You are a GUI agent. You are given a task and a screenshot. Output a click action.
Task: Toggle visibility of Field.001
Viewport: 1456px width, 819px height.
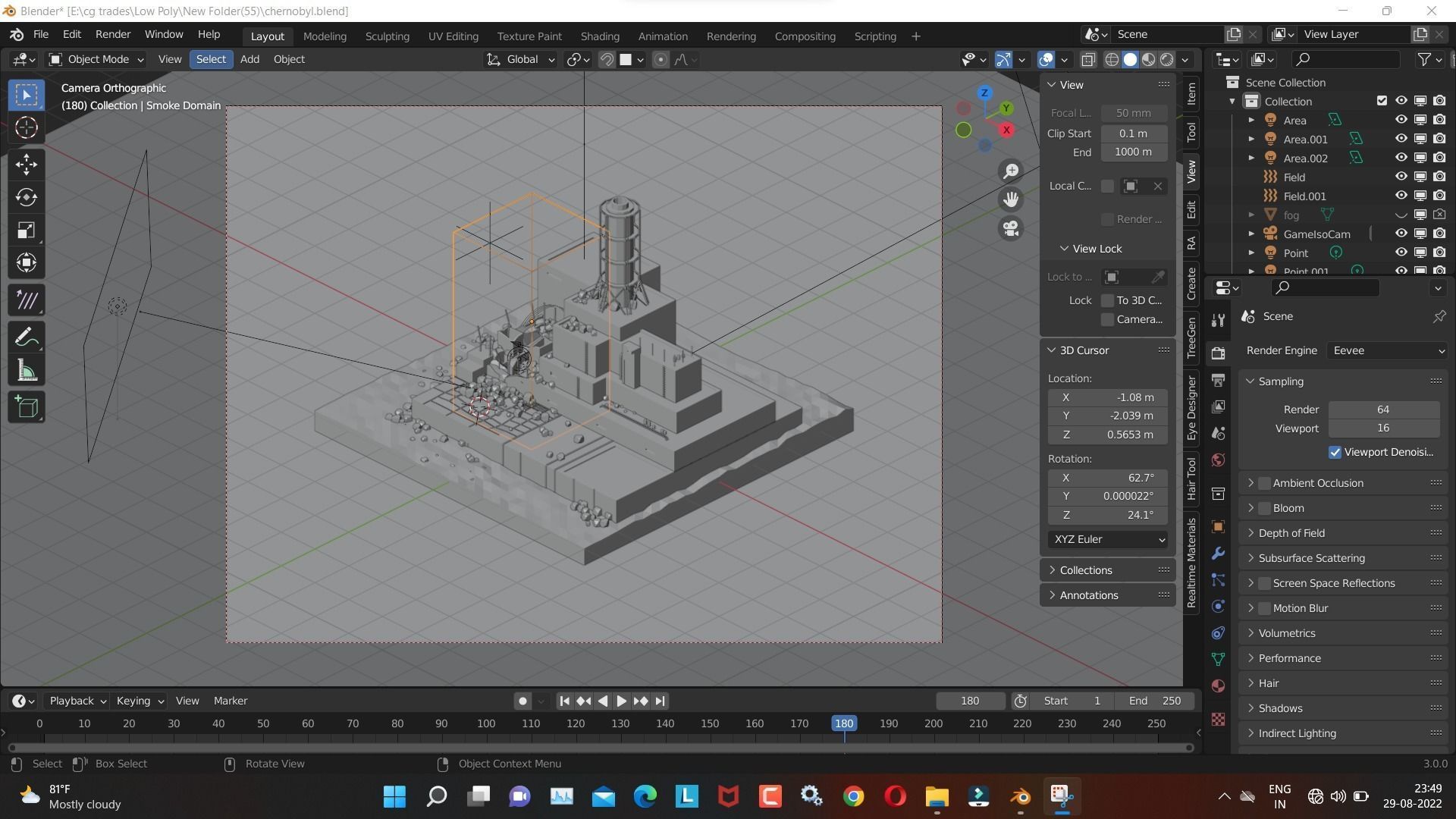tap(1401, 196)
